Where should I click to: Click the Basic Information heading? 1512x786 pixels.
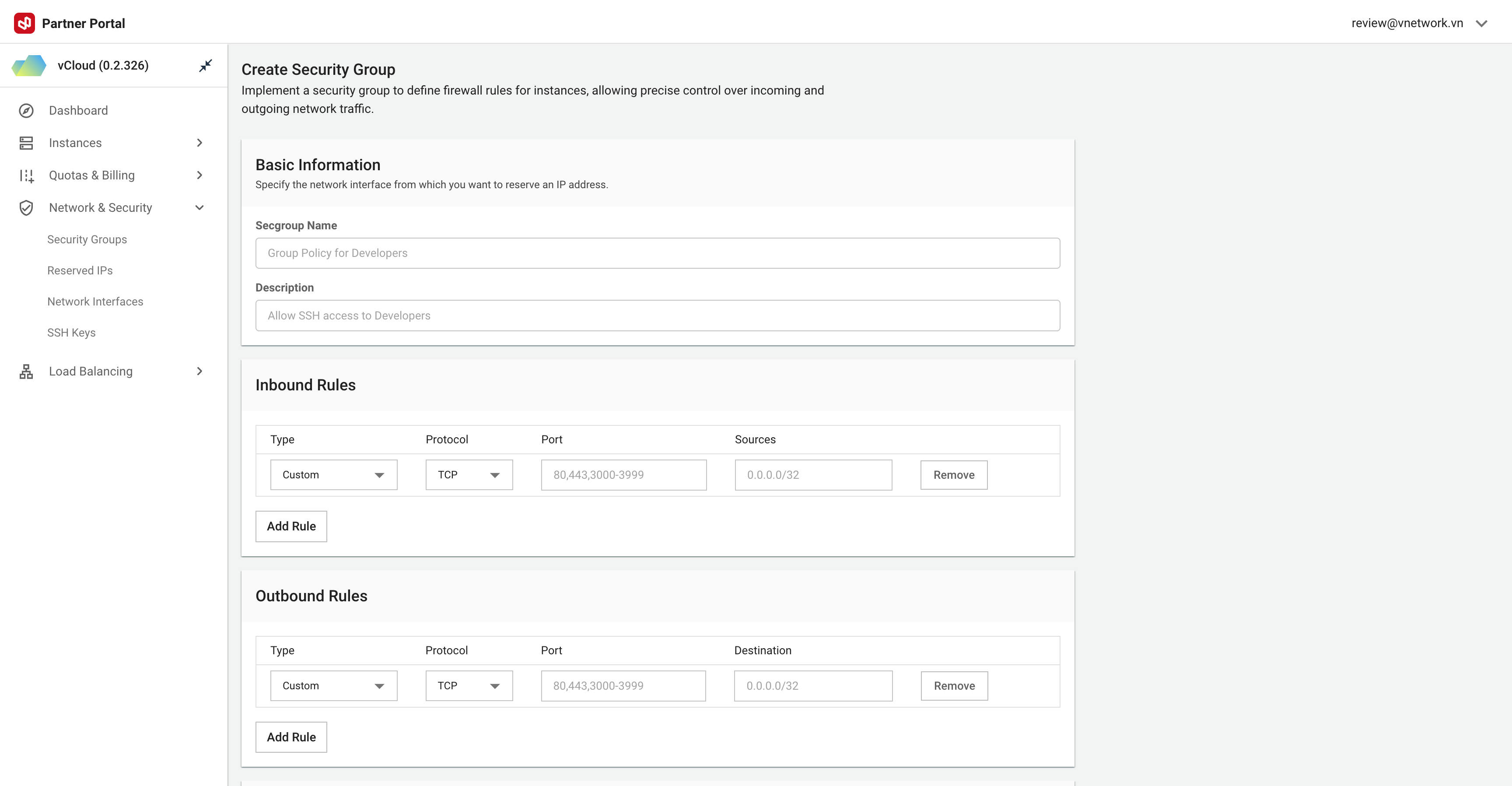tap(318, 165)
